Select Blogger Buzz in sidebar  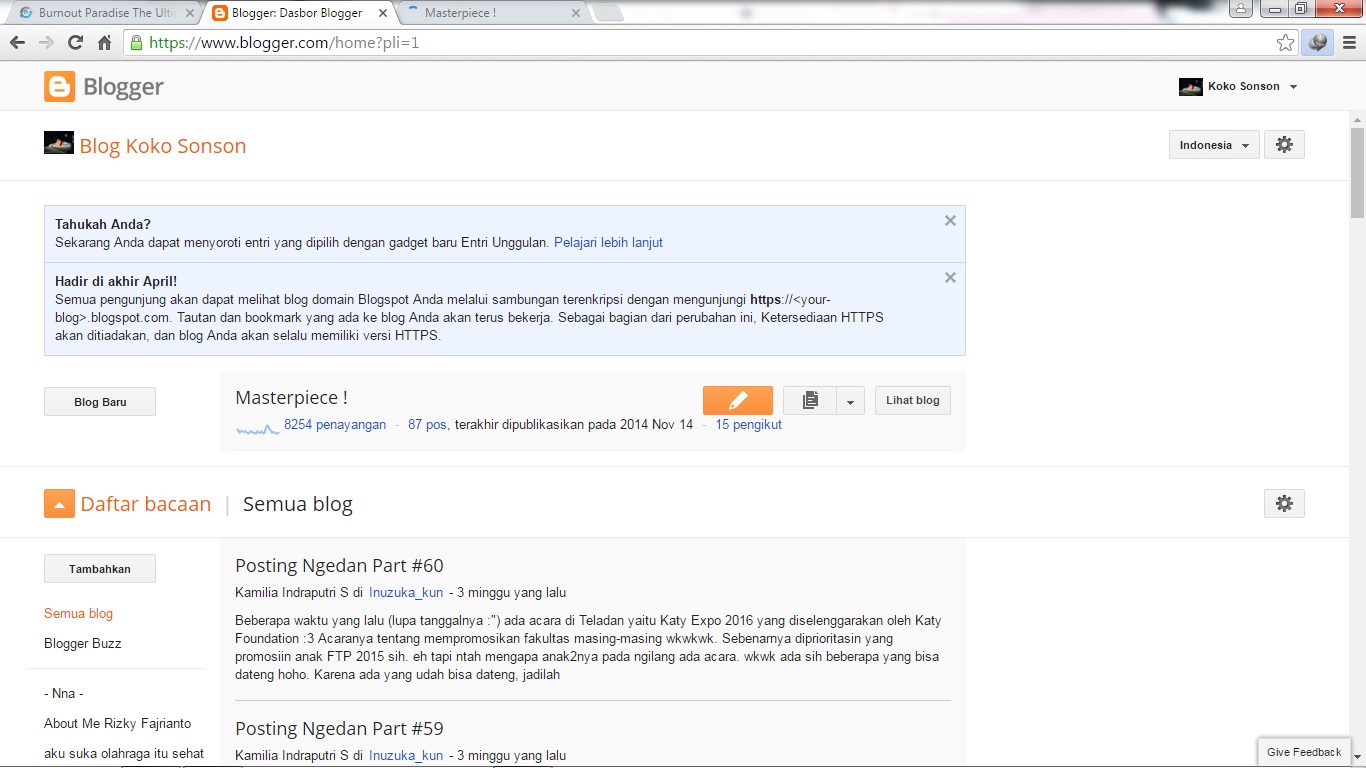click(x=83, y=643)
